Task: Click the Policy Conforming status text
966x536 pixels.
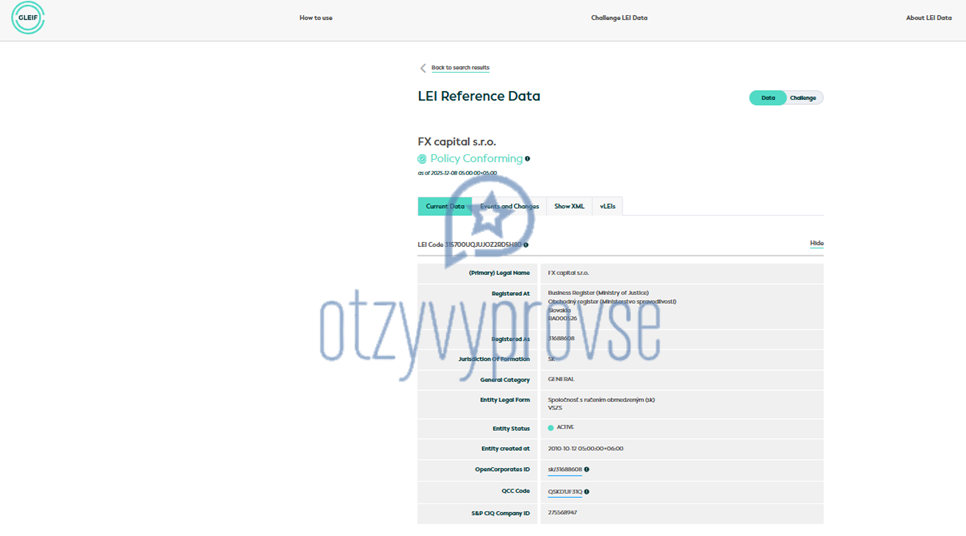Action: click(x=476, y=158)
